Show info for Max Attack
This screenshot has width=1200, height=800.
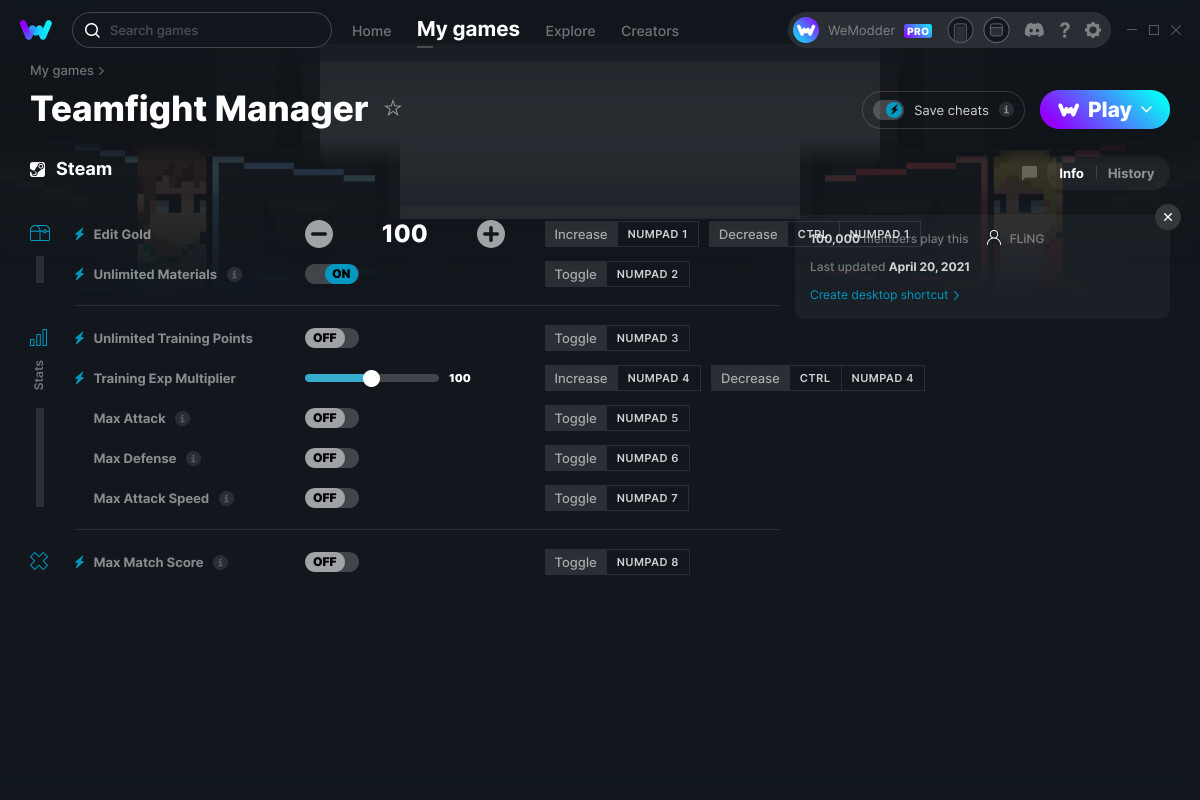183,418
